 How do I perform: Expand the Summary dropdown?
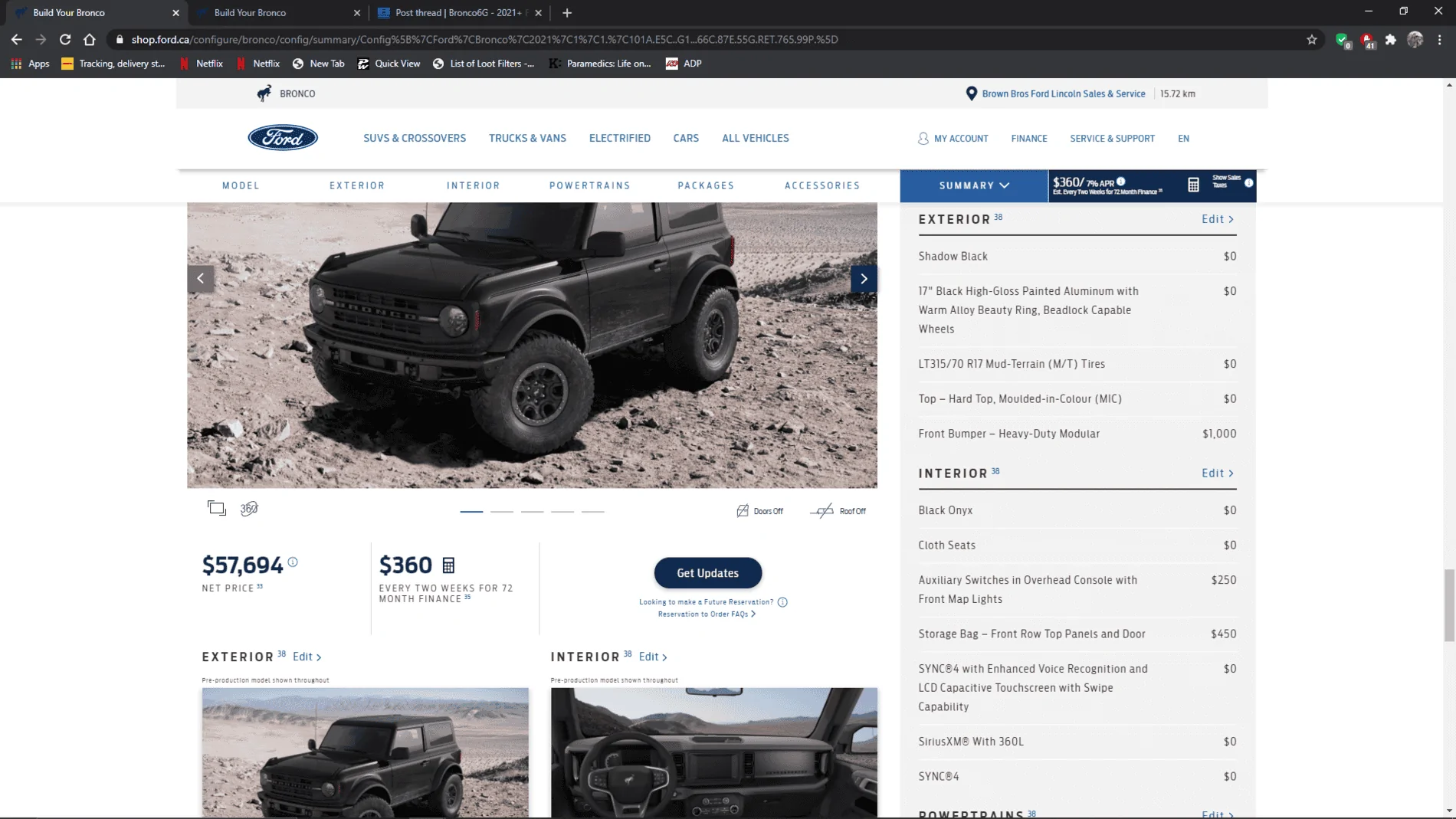coord(974,185)
